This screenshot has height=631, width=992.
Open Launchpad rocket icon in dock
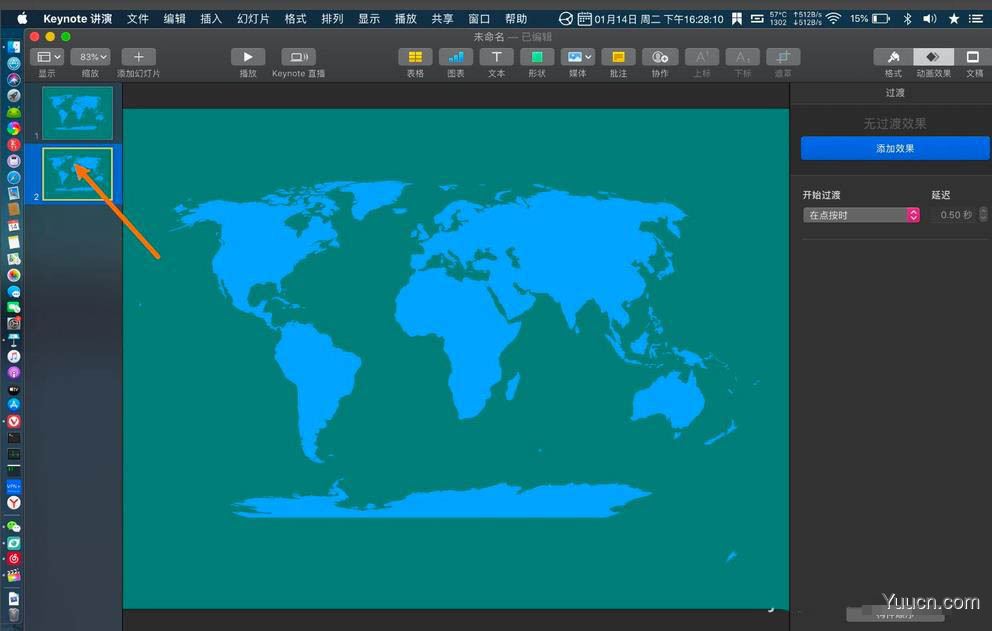click(x=14, y=96)
